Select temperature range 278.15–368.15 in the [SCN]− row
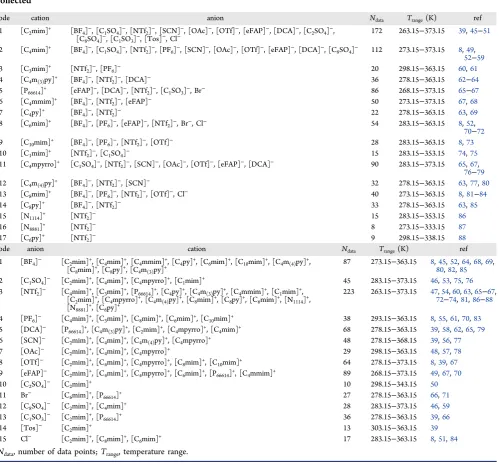Screen dimensions: 499x465 (394, 341)
